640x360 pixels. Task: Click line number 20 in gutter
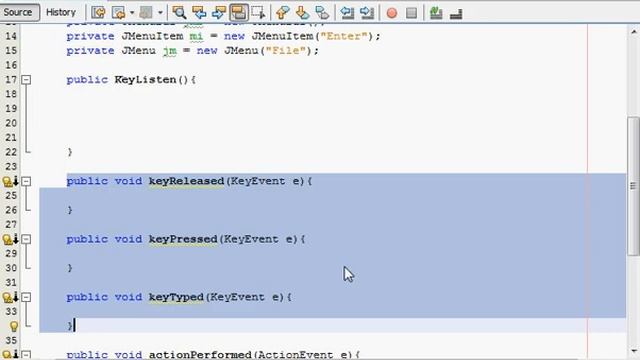(x=11, y=123)
